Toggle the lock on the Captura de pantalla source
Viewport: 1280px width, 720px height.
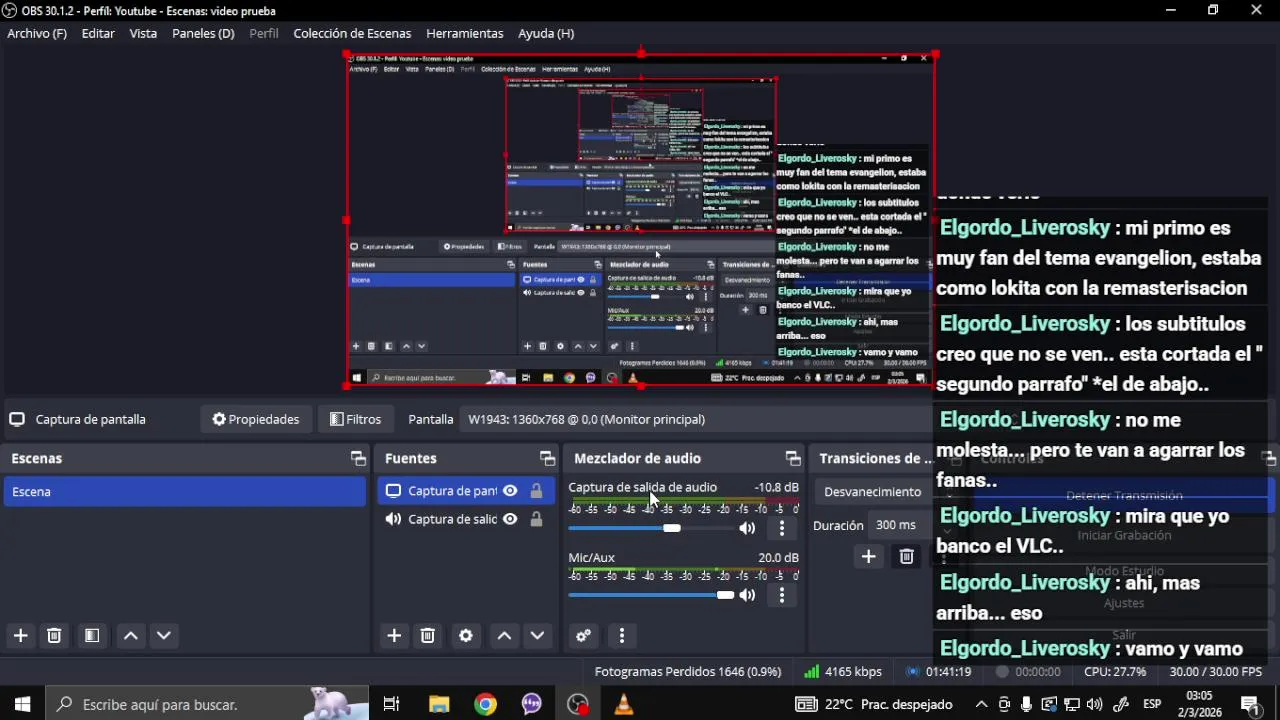536,490
